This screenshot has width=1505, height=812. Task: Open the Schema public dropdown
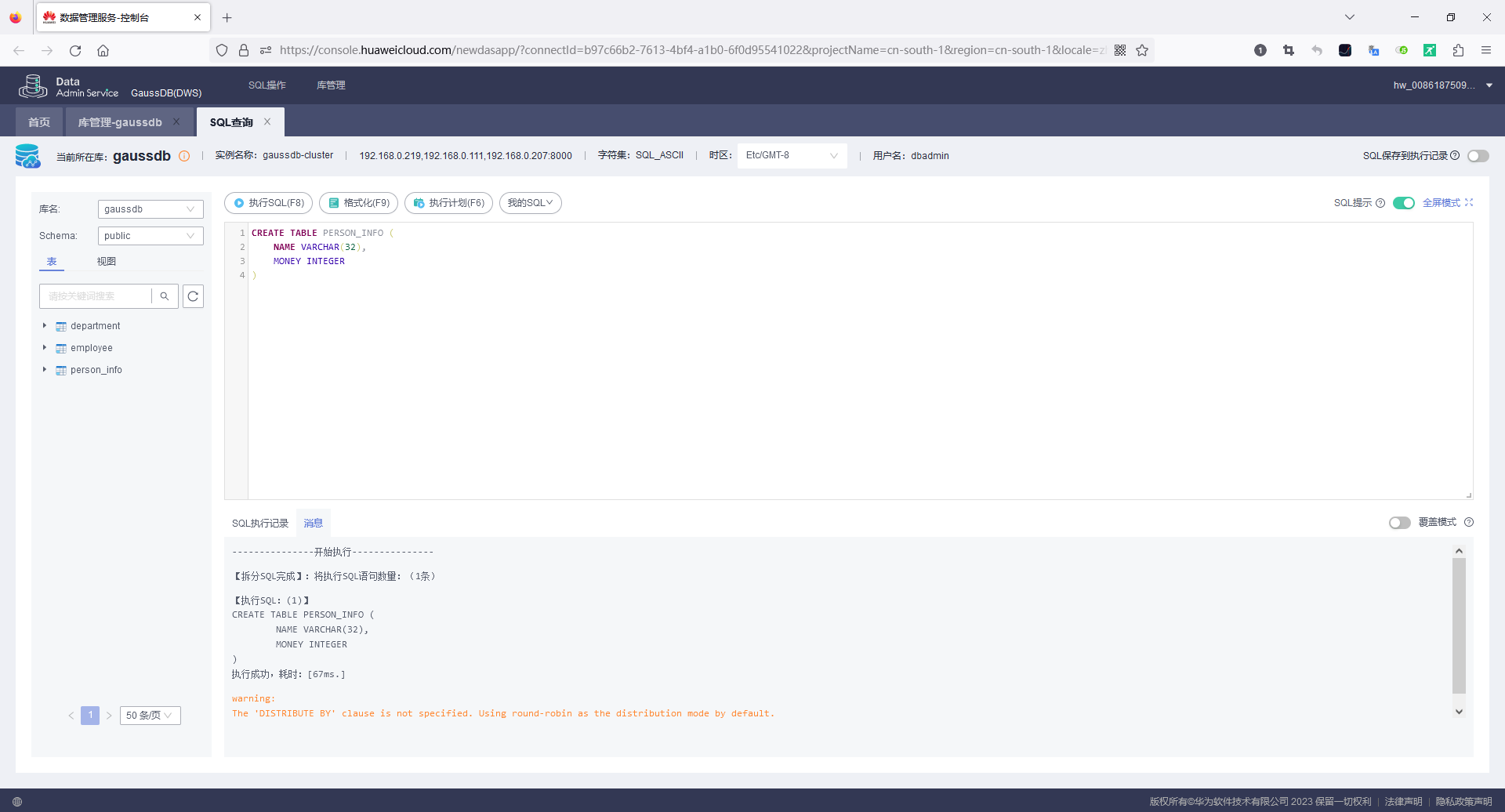(x=150, y=236)
